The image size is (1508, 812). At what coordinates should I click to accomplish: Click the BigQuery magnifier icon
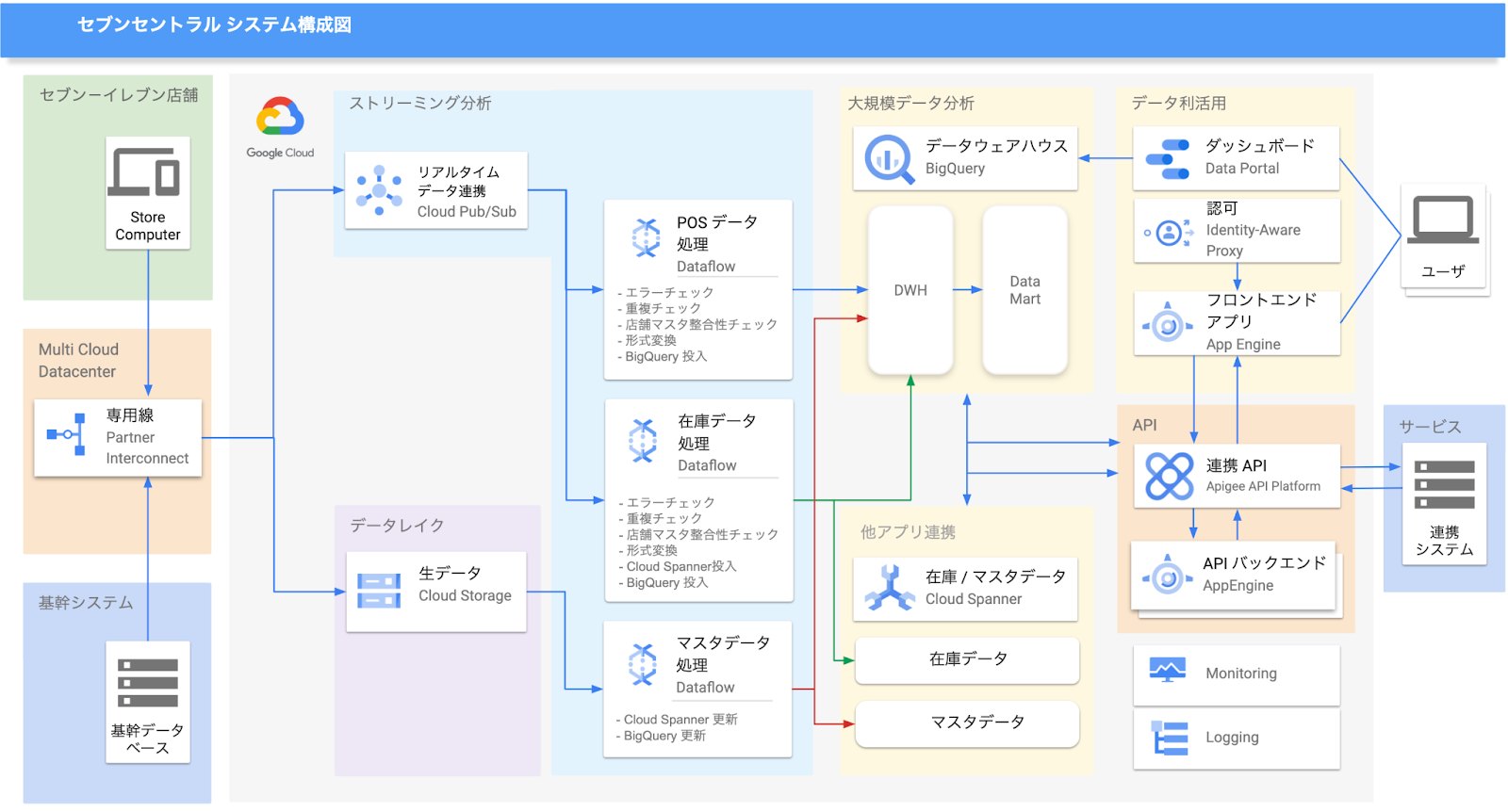(x=890, y=159)
